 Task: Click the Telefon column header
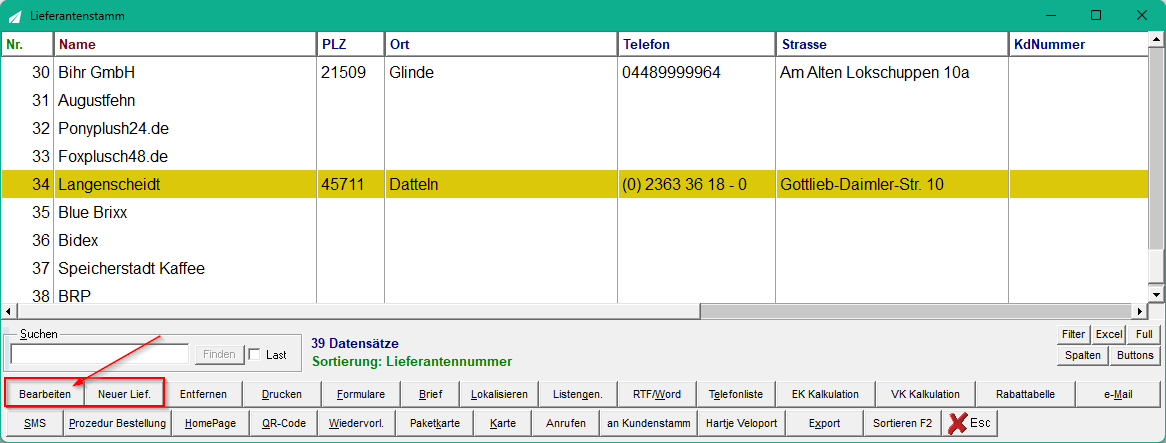[x=696, y=45]
